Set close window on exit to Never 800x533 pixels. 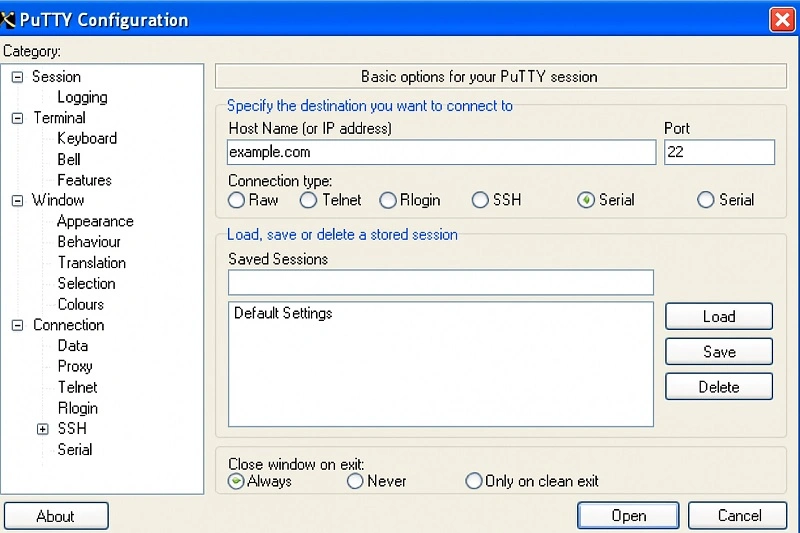tap(355, 481)
